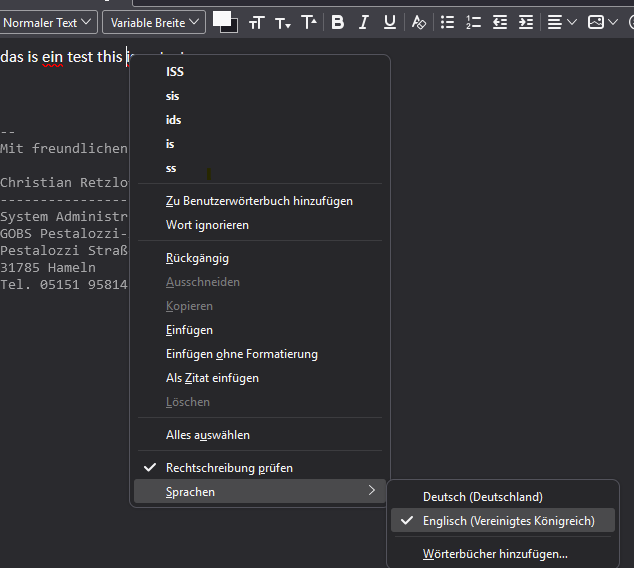634x568 pixels.
Task: Click Einfügen in the context menu
Action: point(260,330)
